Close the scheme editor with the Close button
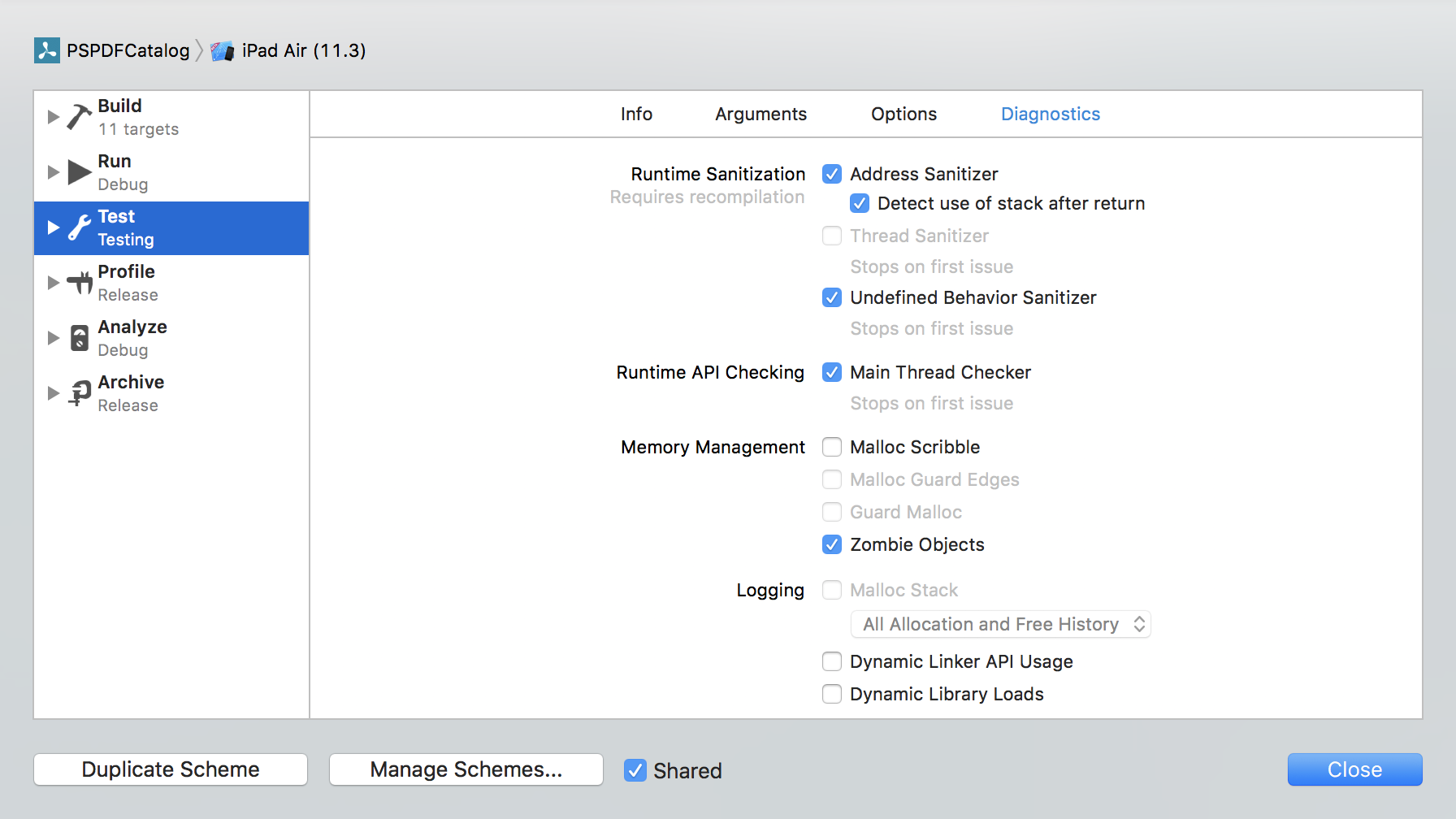Viewport: 1456px width, 819px height. (1354, 769)
